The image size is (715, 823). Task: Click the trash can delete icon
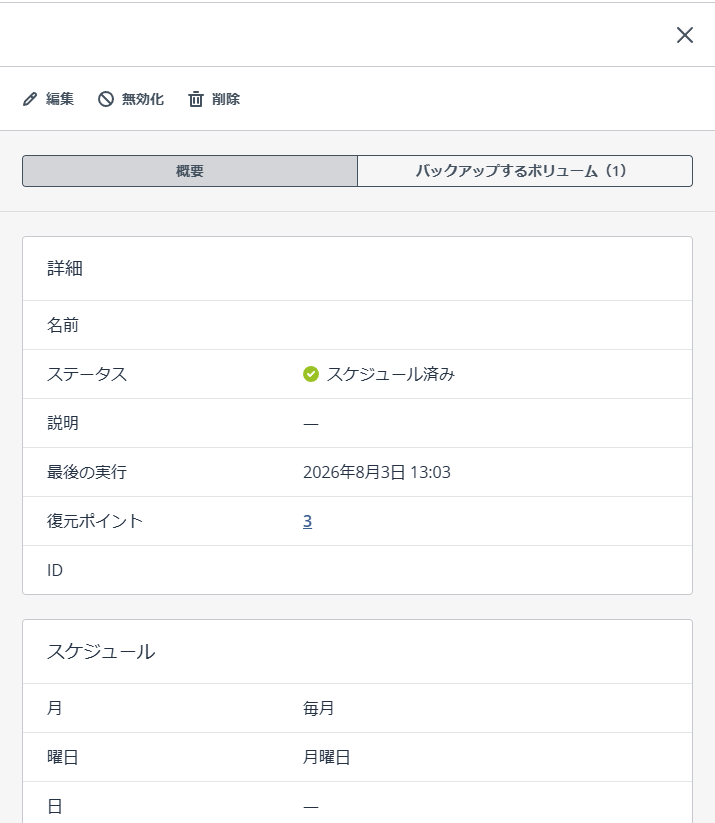tap(196, 99)
